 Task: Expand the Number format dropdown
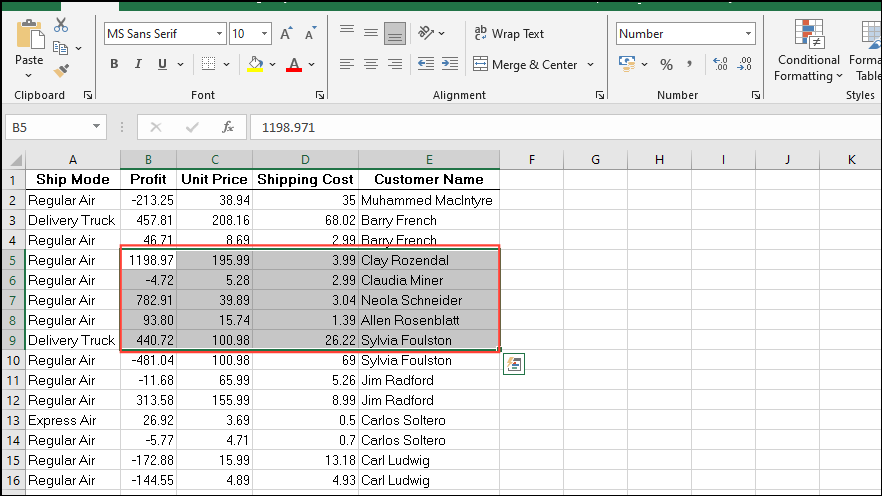pos(748,34)
